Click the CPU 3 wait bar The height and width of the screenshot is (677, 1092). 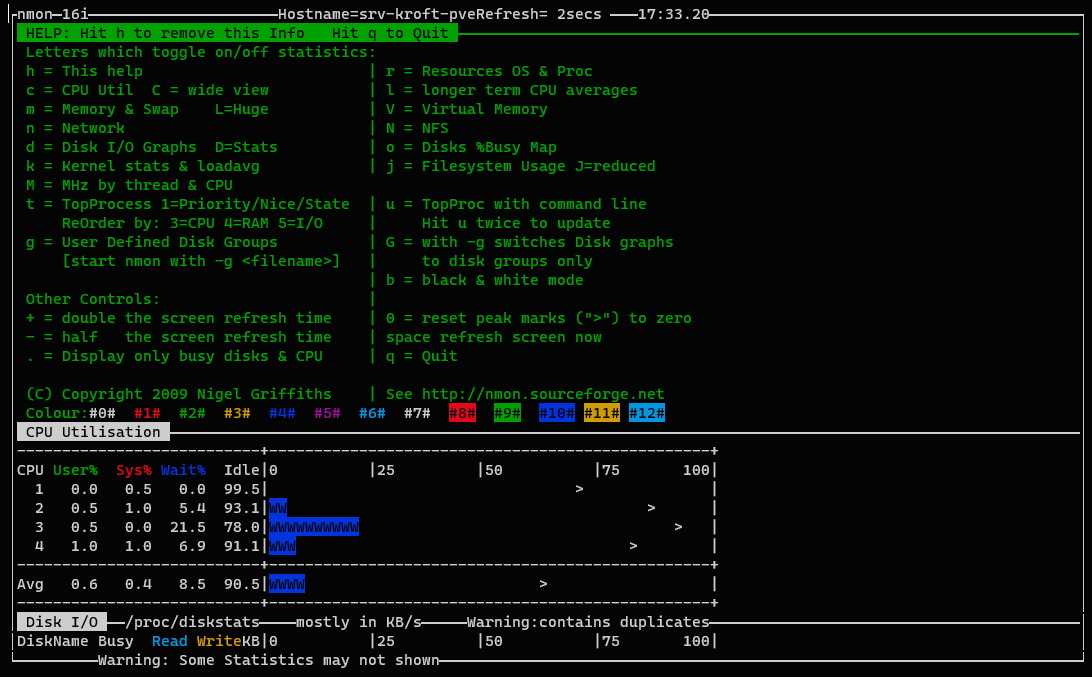[314, 527]
